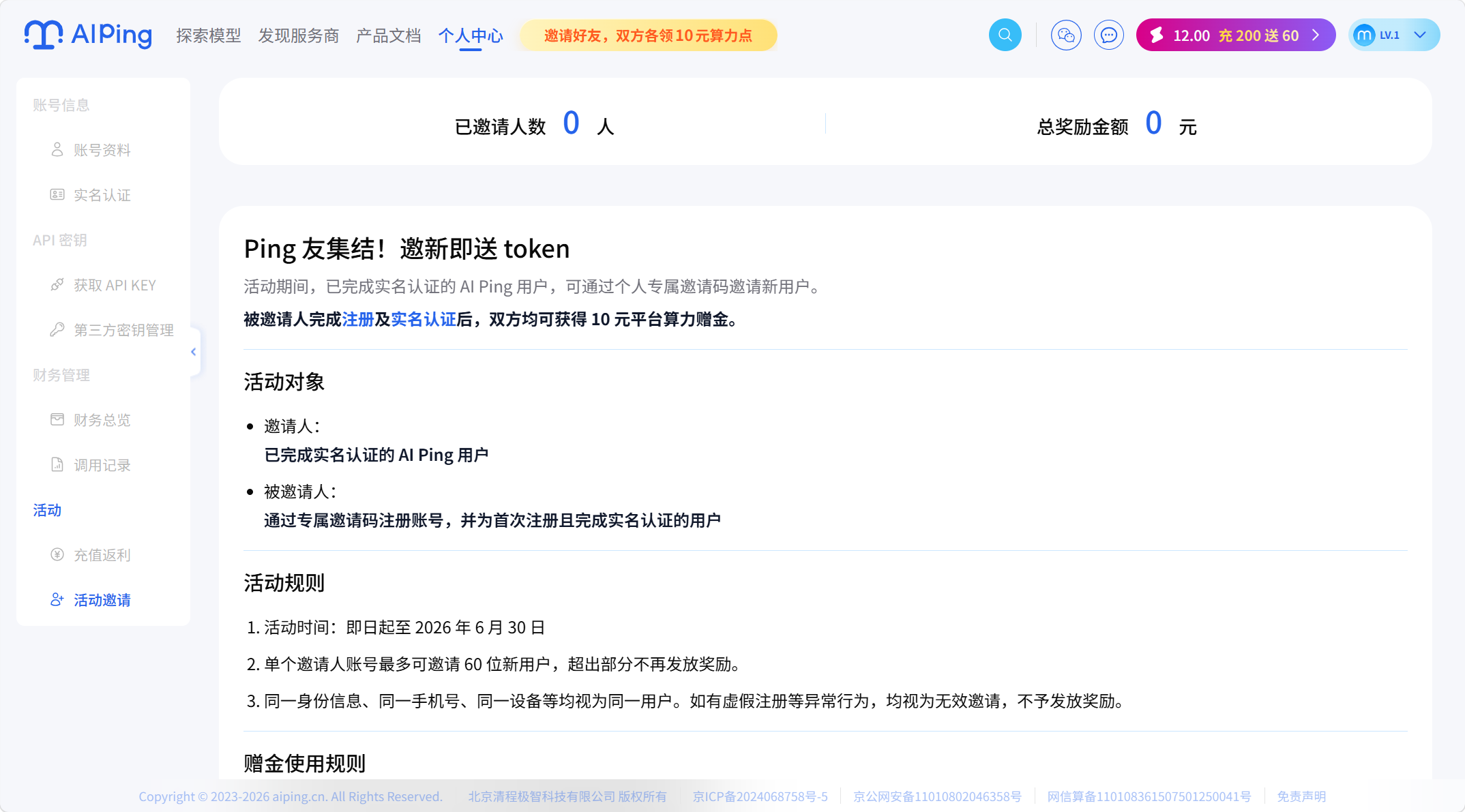1465x812 pixels.
Task: Click the 获取 API KEY icon
Action: (x=57, y=284)
